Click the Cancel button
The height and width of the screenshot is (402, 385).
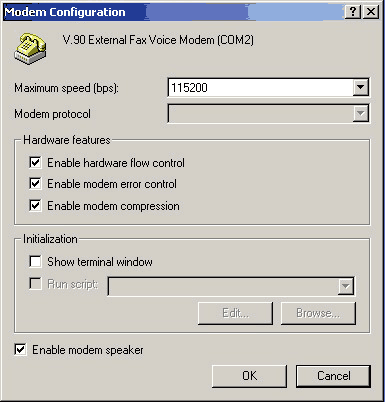(333, 376)
